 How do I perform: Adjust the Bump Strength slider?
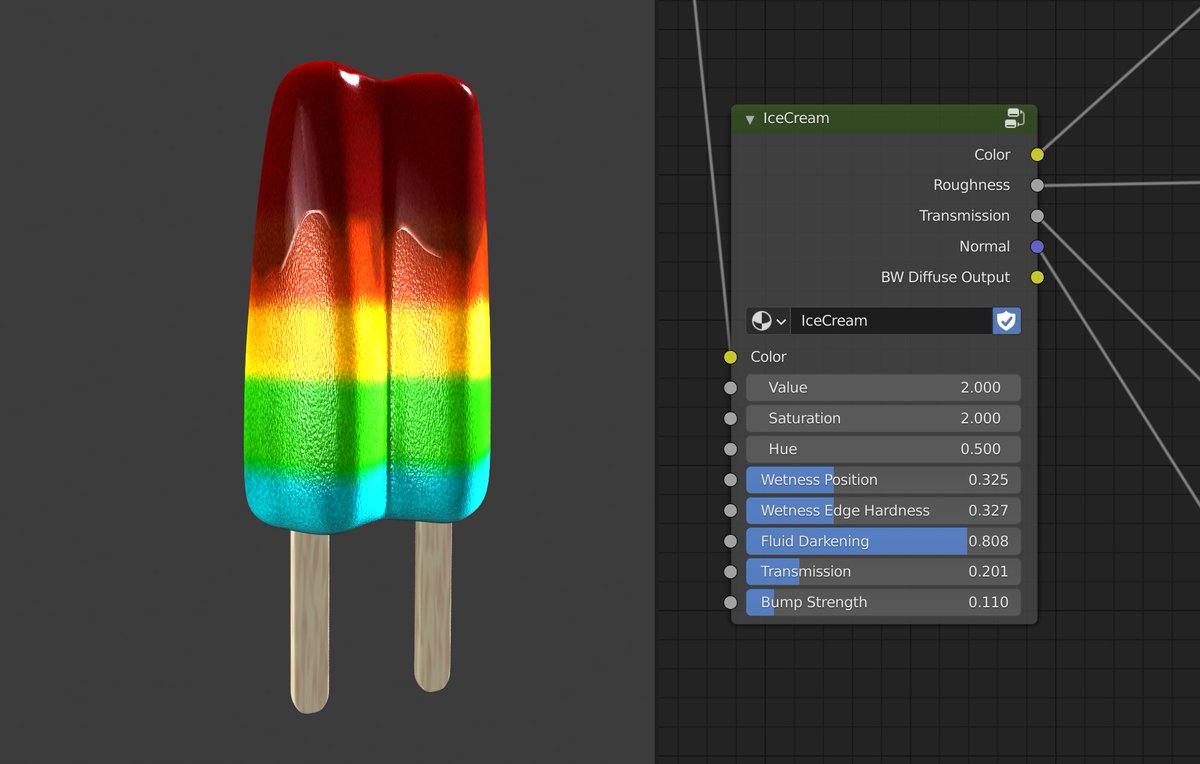(883, 602)
